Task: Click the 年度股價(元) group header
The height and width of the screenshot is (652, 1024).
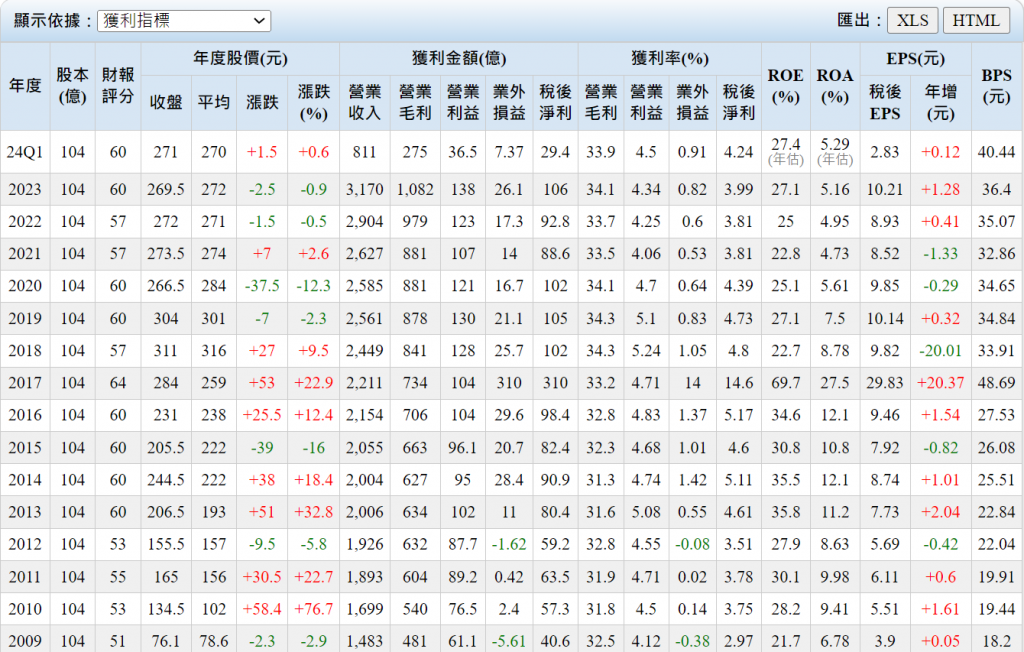Action: (240, 59)
